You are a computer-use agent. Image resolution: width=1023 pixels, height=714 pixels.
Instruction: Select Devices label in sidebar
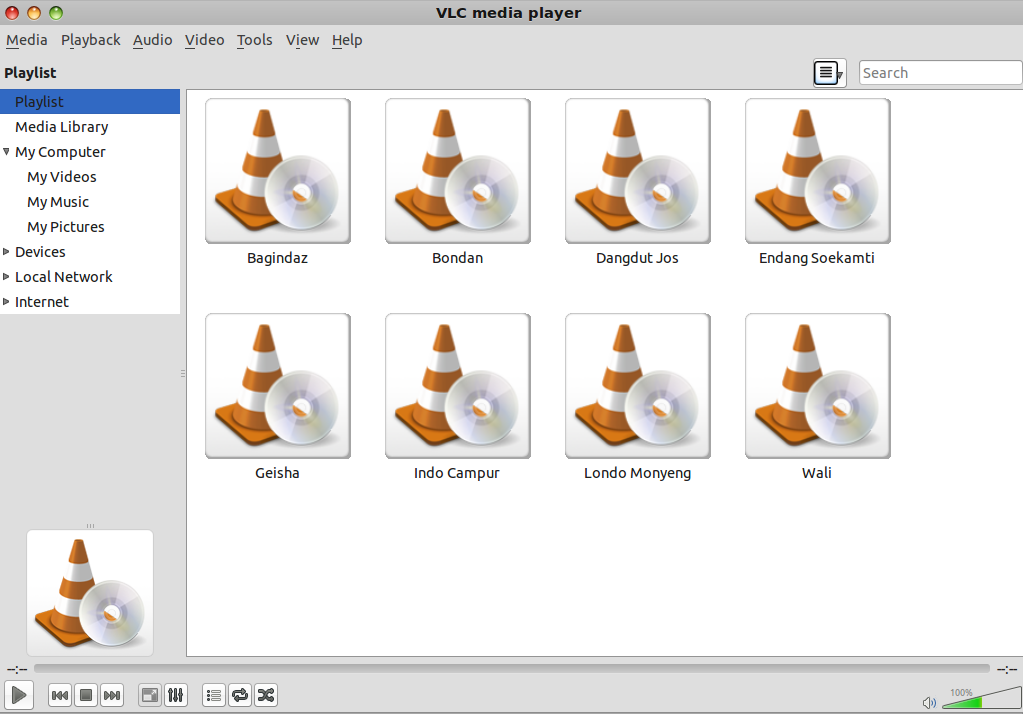40,252
